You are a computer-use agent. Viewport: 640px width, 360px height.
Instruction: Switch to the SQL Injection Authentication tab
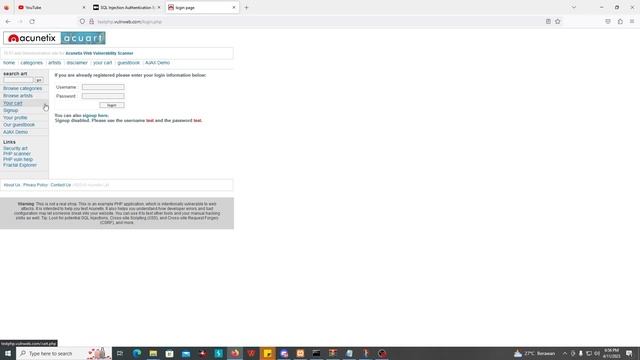click(126, 7)
